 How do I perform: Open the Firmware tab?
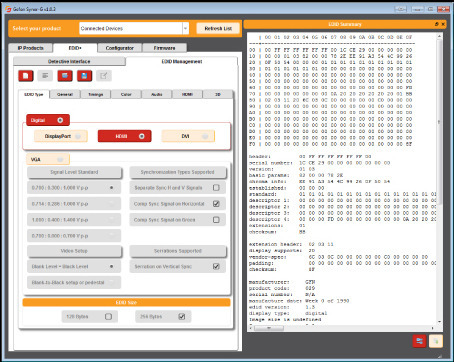(164, 48)
